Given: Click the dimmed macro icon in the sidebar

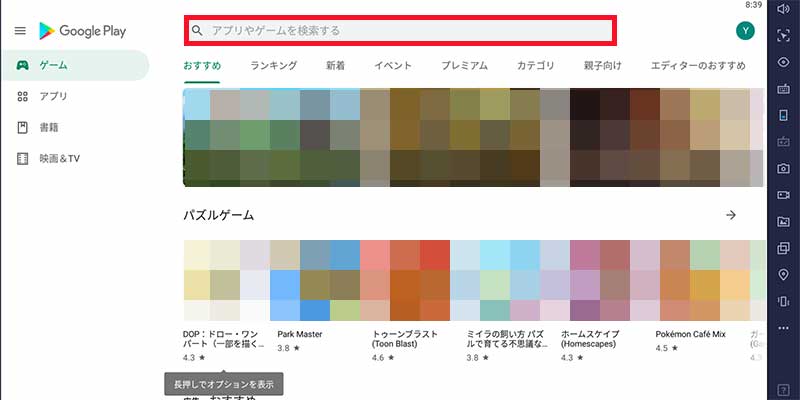Looking at the screenshot, I should (x=783, y=142).
